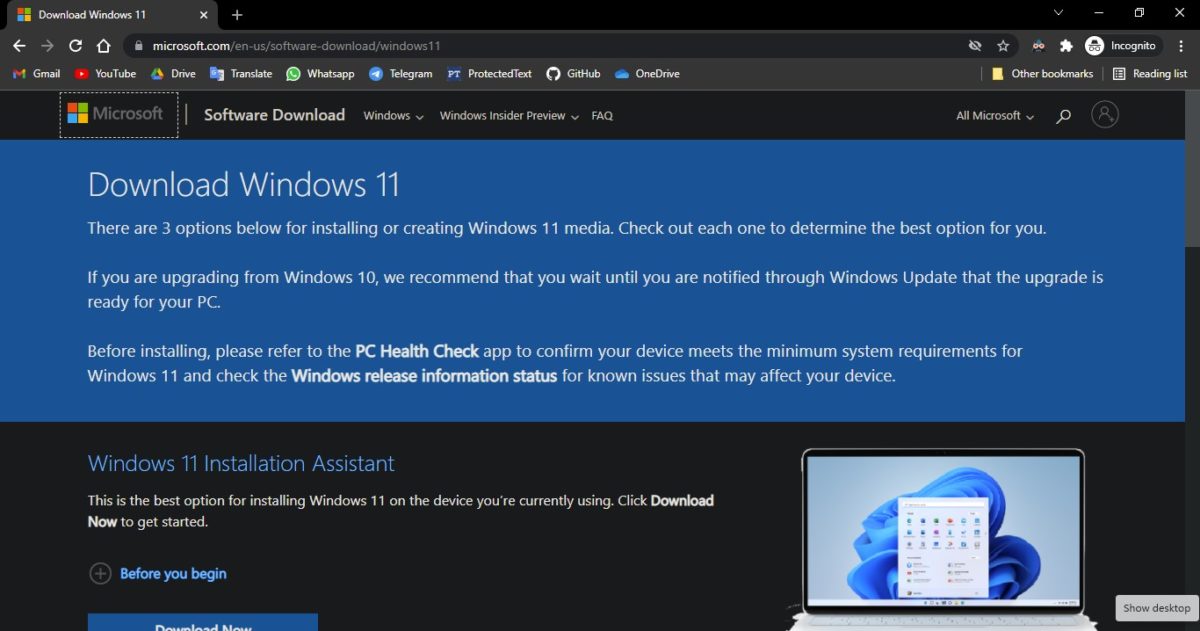Screen dimensions: 1200x631
Task: Open the browser home page icon
Action: click(x=103, y=46)
